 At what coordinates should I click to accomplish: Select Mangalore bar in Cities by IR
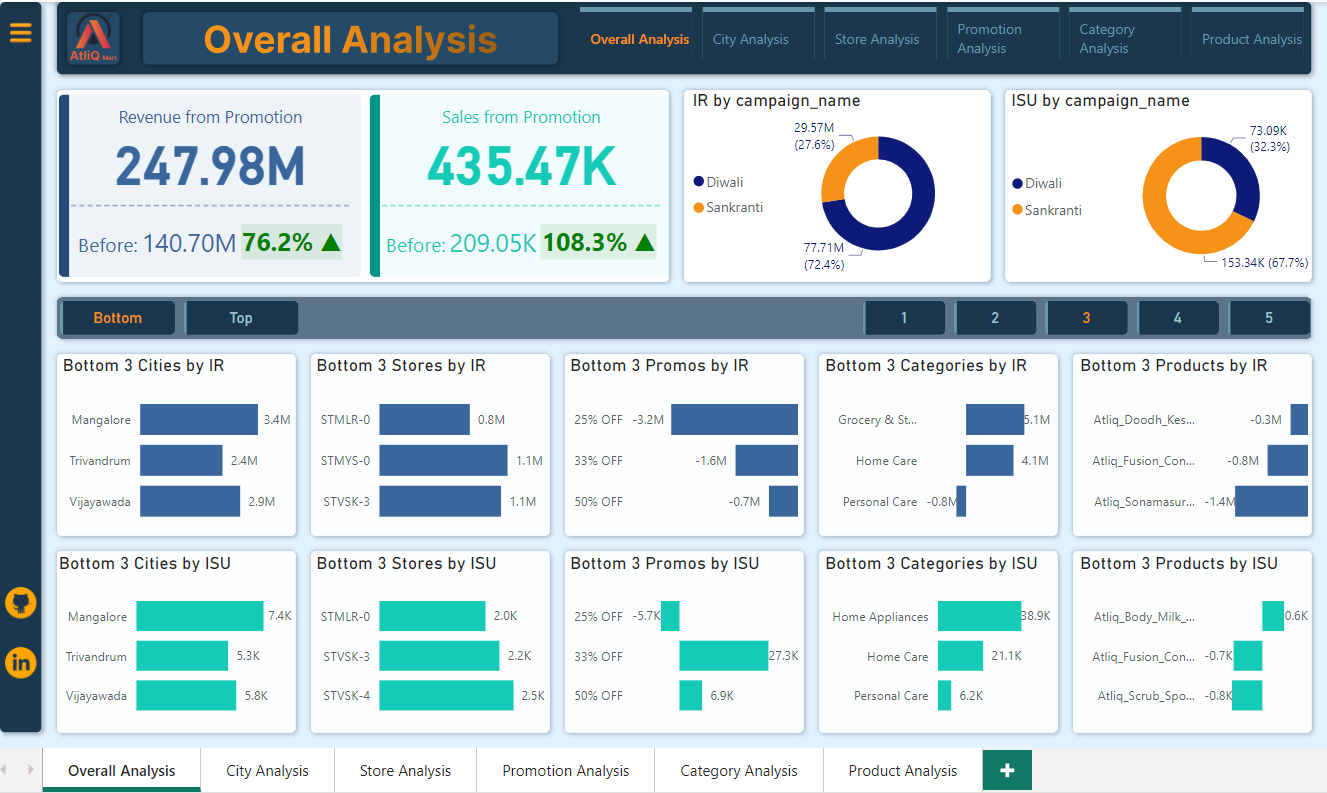(199, 420)
